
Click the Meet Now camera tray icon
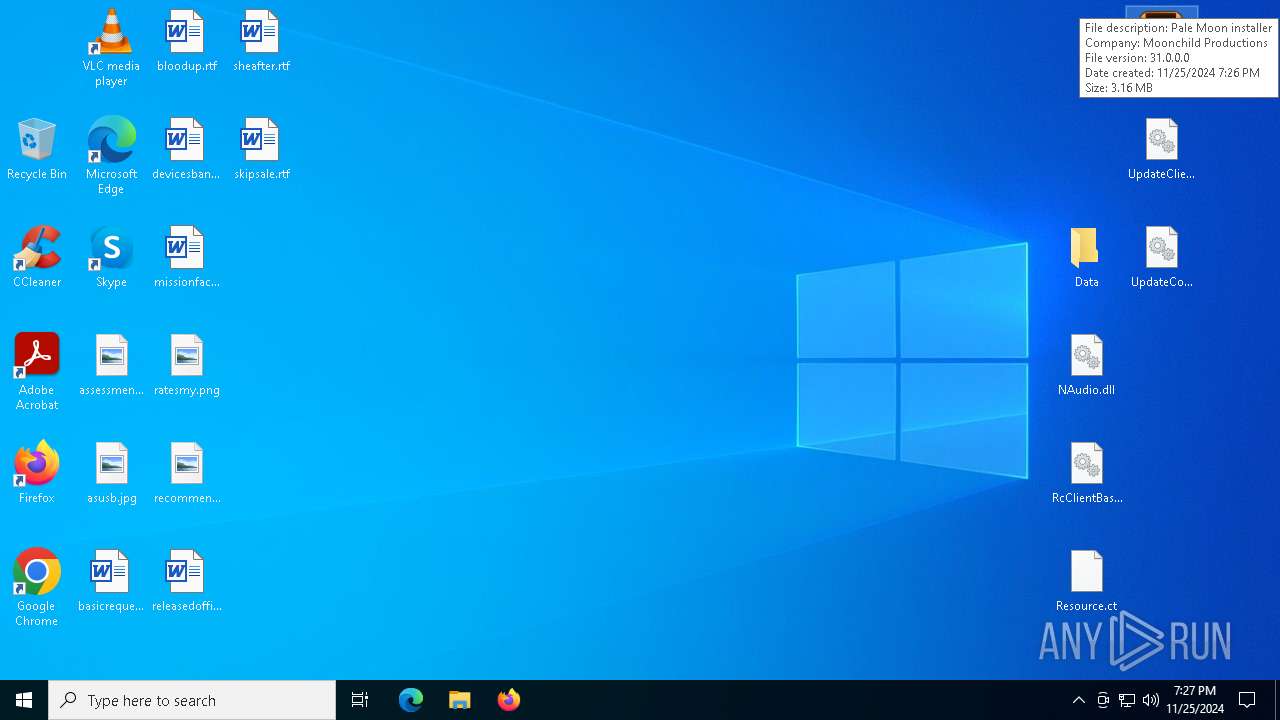pyautogui.click(x=1103, y=700)
